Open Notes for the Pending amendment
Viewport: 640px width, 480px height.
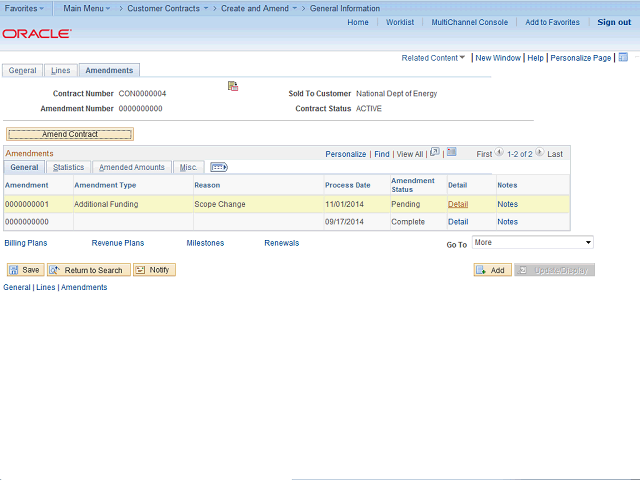507,204
